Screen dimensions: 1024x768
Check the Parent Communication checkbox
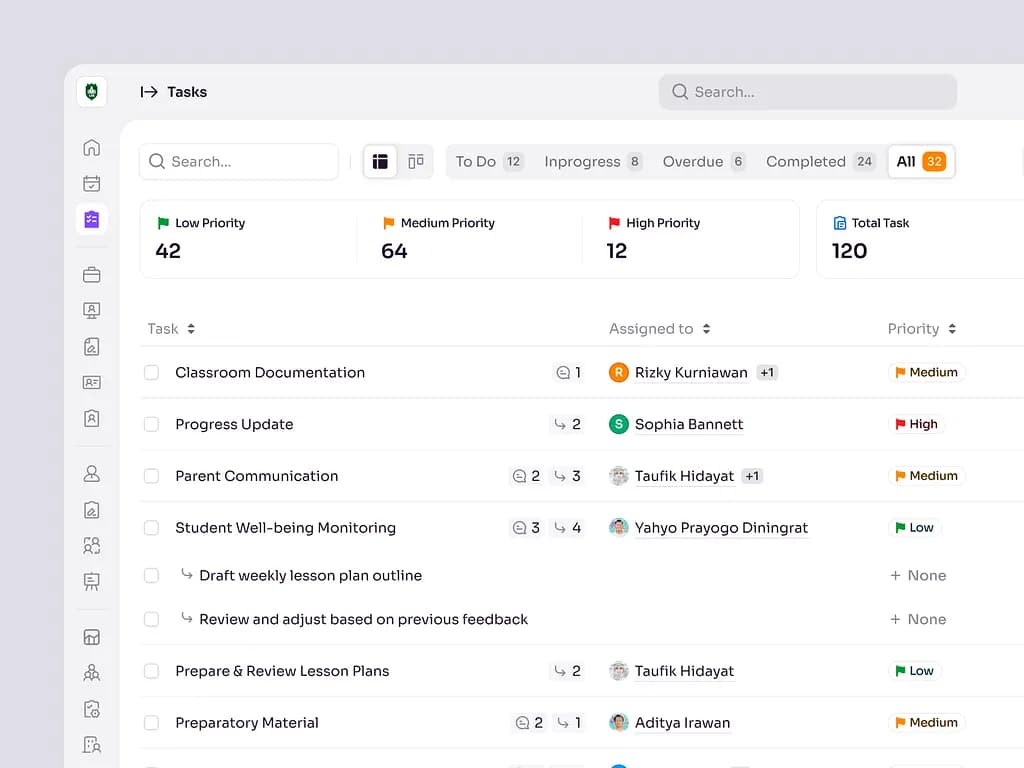coord(152,476)
